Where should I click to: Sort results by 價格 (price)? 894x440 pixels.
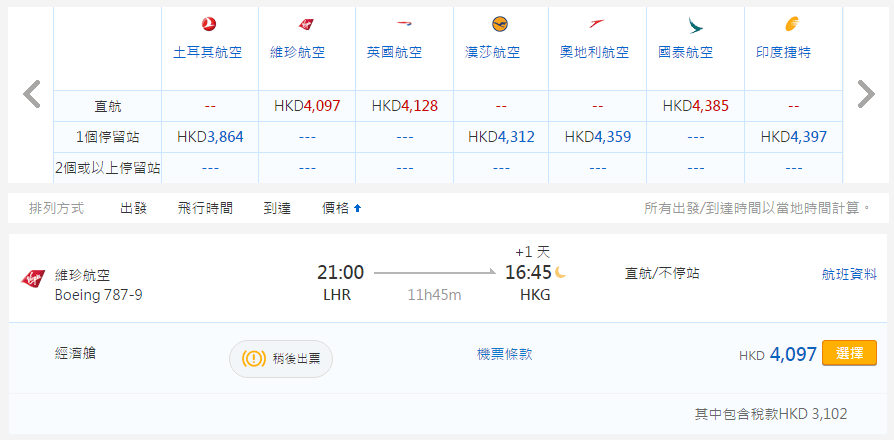pos(341,208)
